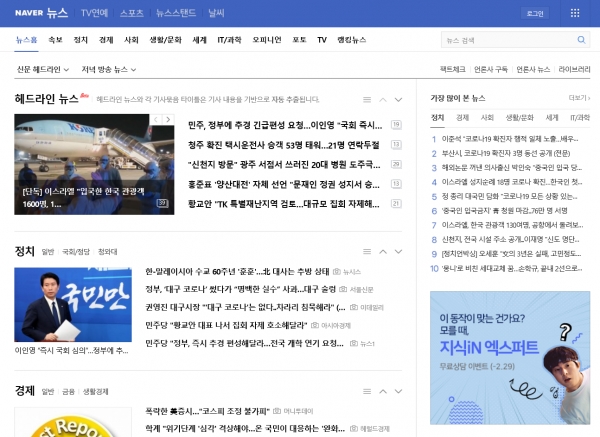Open the apps grid icon in header
Viewport: 600px width, 437px height.
tap(575, 13)
